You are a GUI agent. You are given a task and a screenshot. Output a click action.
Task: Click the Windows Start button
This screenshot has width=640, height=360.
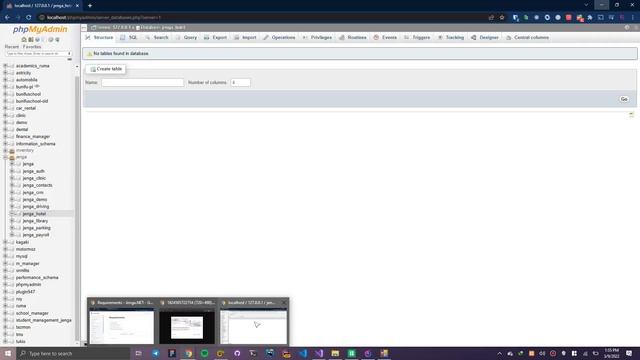point(8,353)
